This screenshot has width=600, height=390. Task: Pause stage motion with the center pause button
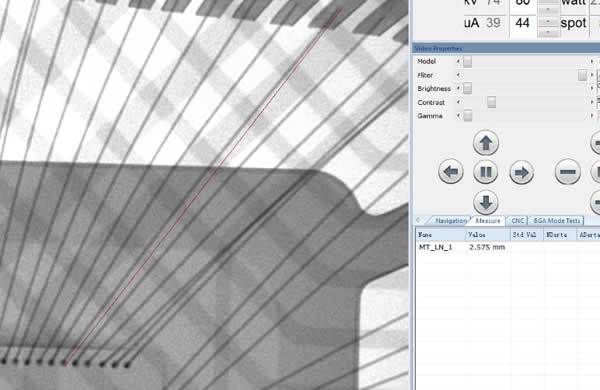486,172
